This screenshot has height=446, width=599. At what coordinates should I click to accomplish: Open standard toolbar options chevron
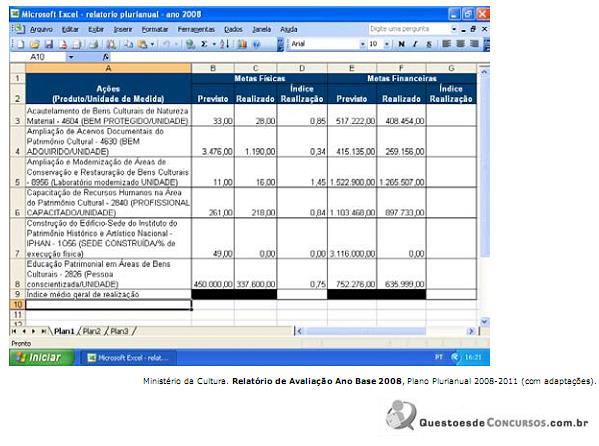point(280,45)
